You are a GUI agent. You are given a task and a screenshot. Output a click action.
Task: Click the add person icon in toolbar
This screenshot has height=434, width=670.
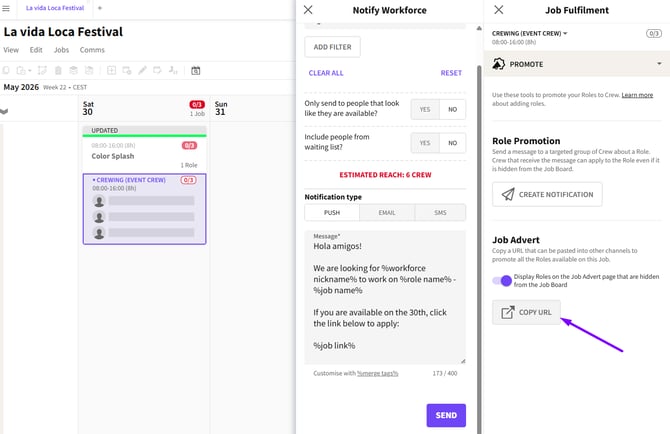click(x=173, y=70)
